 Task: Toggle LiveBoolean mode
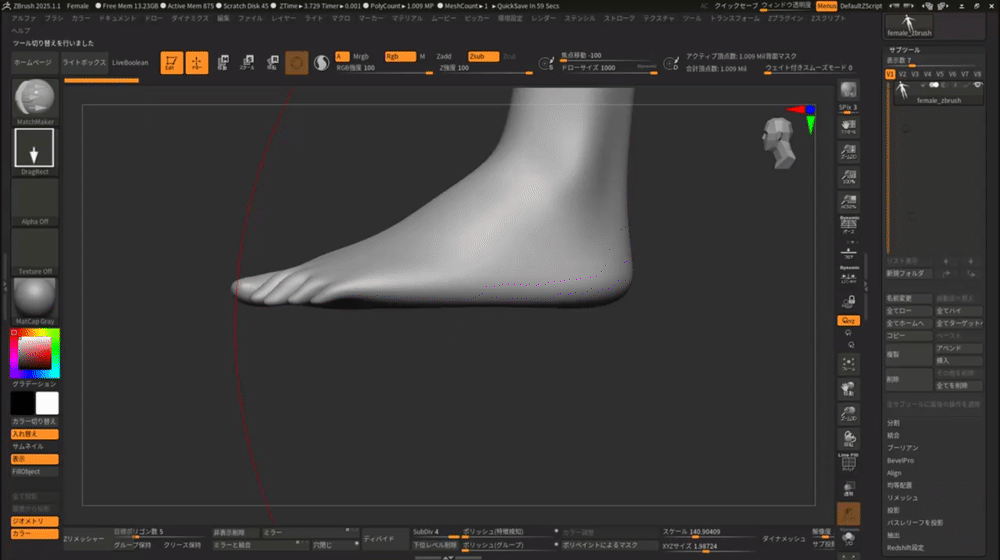[130, 63]
